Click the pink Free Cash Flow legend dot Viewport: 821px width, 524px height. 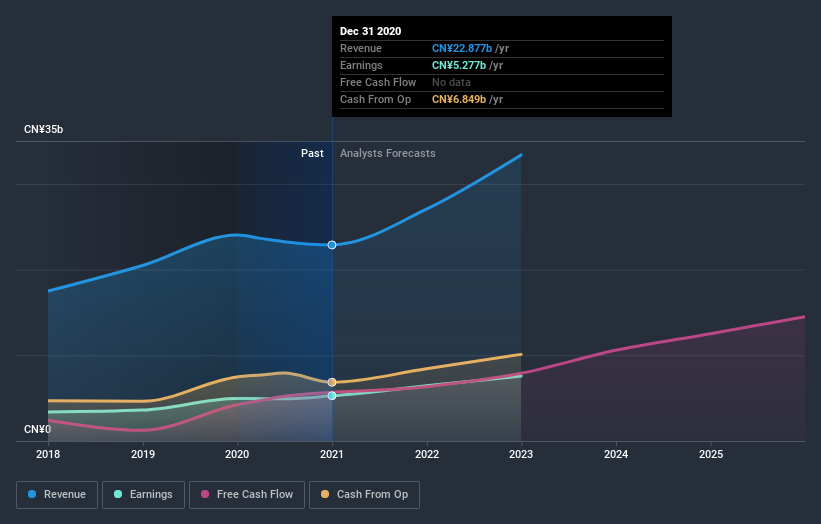pyautogui.click(x=205, y=494)
